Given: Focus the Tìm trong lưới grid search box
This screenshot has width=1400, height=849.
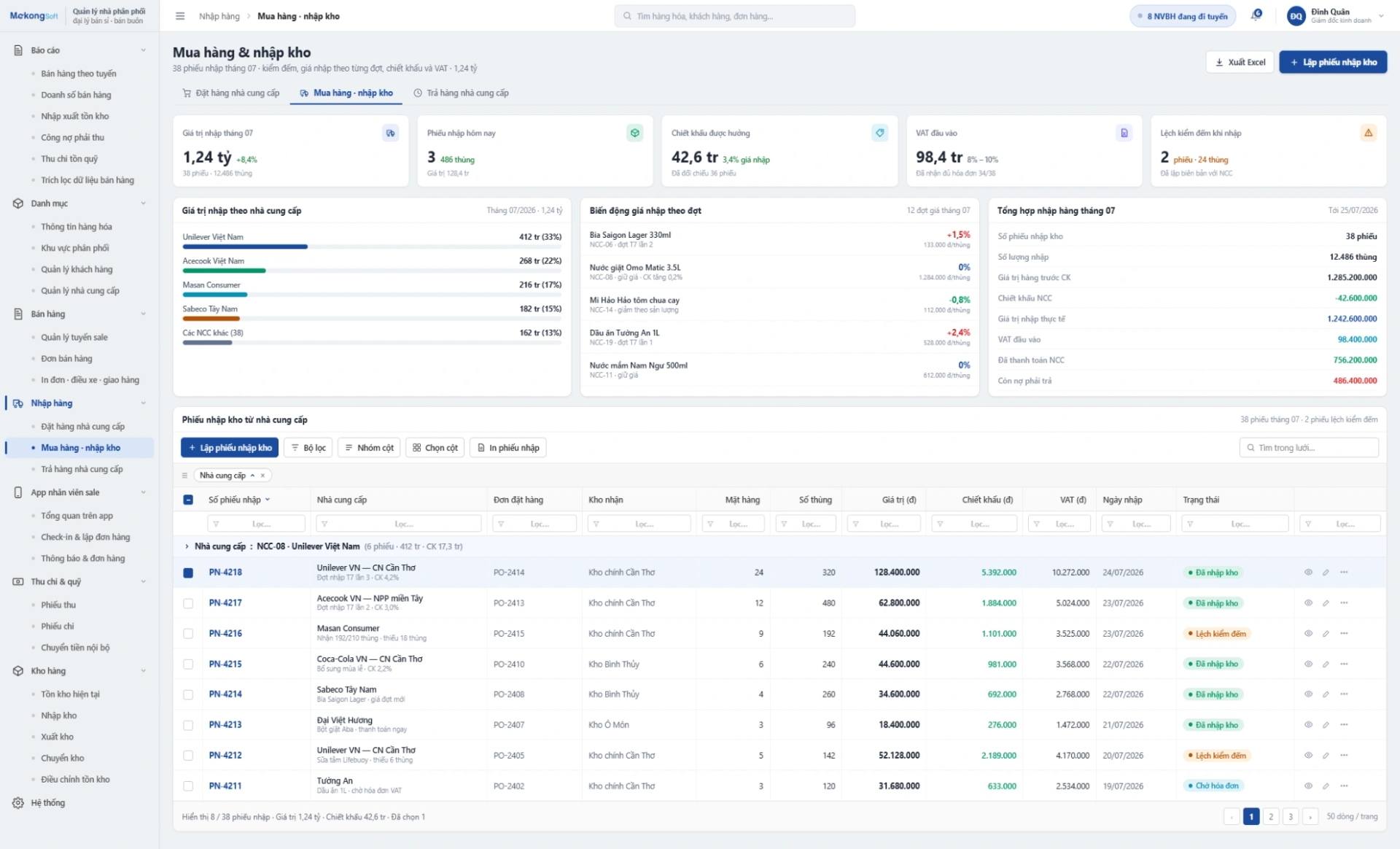Looking at the screenshot, I should 1309,448.
